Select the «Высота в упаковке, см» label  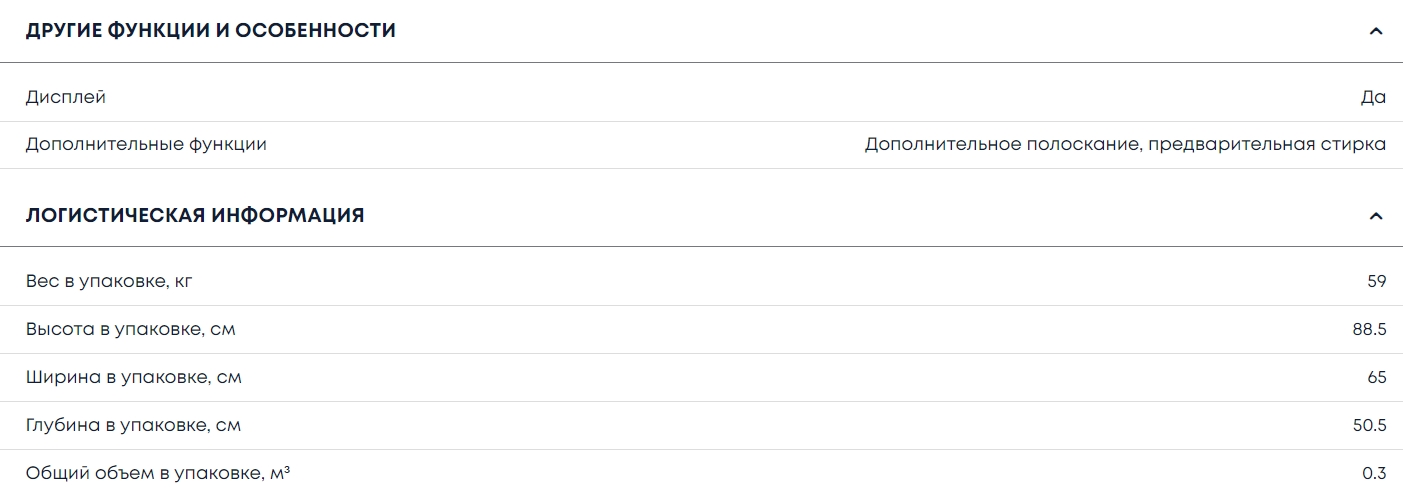click(x=131, y=329)
